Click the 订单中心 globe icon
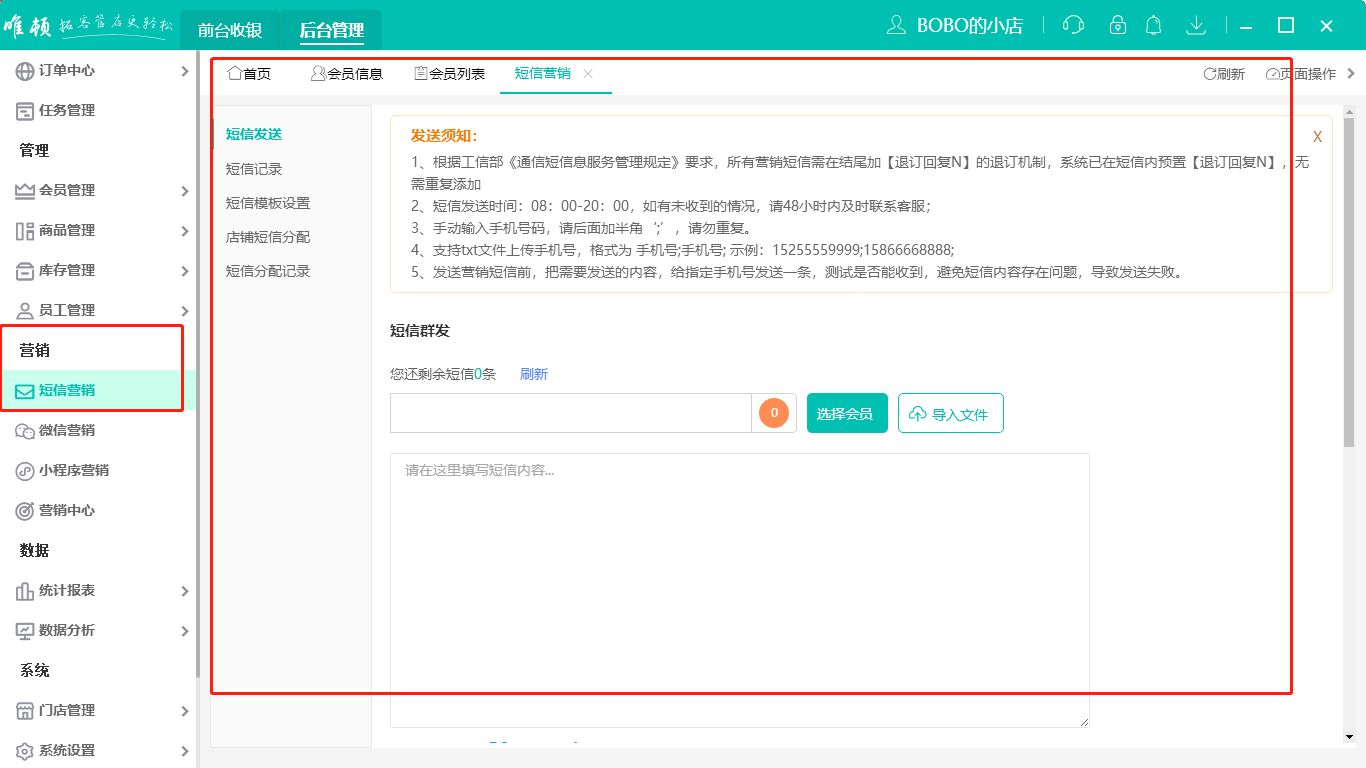 click(25, 71)
